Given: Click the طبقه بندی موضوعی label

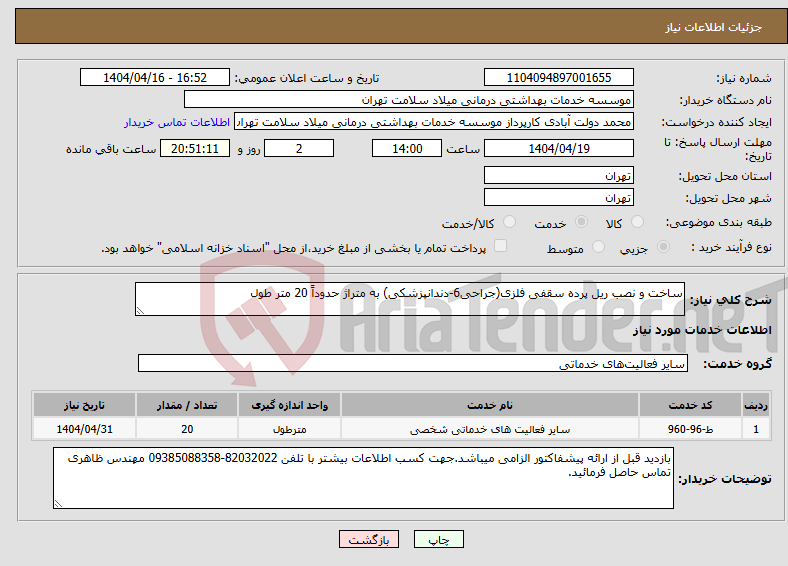Looking at the screenshot, I should point(719,222).
